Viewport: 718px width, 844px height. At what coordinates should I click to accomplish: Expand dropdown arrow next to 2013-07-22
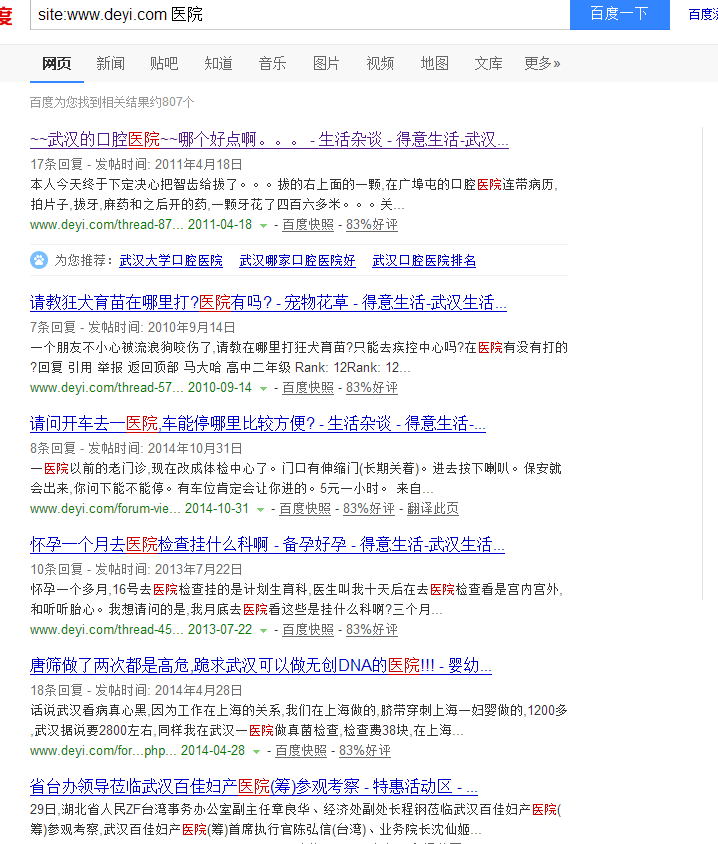[263, 631]
